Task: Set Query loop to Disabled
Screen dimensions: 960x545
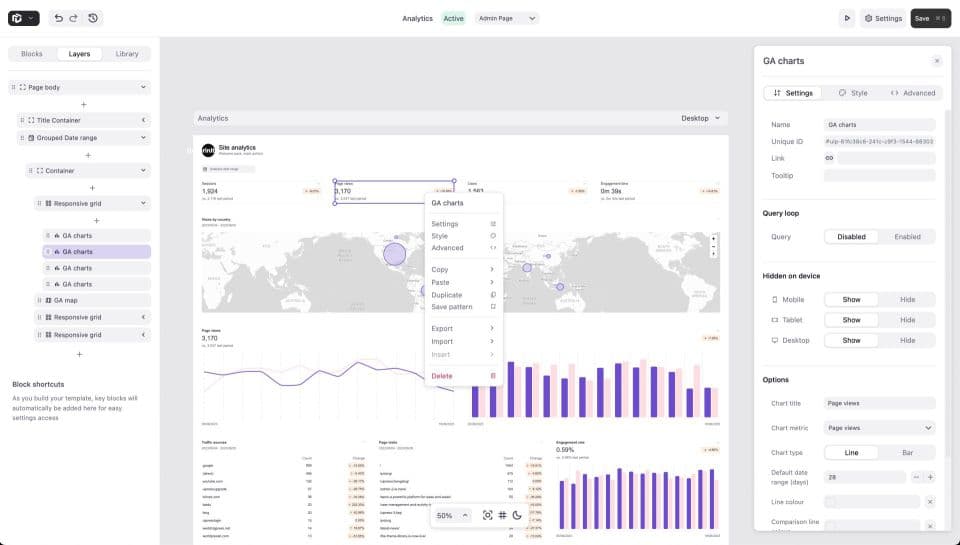Action: 851,237
